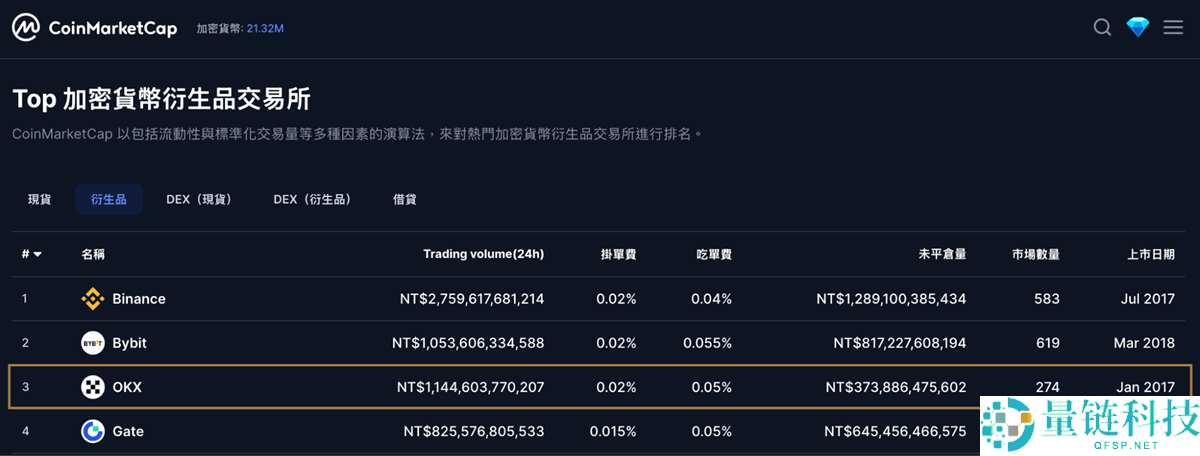This screenshot has width=1200, height=456.
Task: Click the 加密貨幣 21.32M link
Action: pos(241,28)
